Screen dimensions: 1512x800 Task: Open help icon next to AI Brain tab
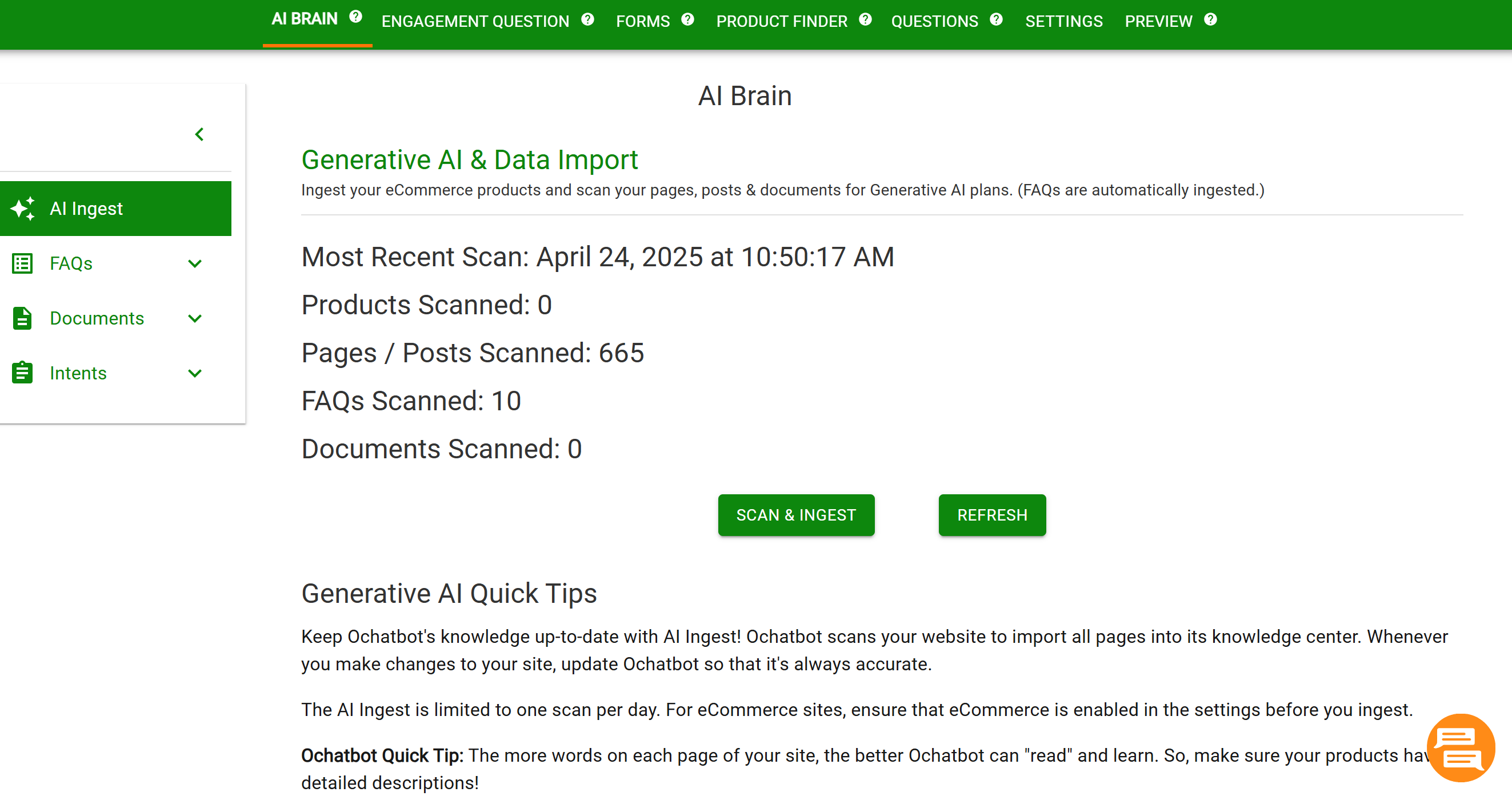click(355, 17)
